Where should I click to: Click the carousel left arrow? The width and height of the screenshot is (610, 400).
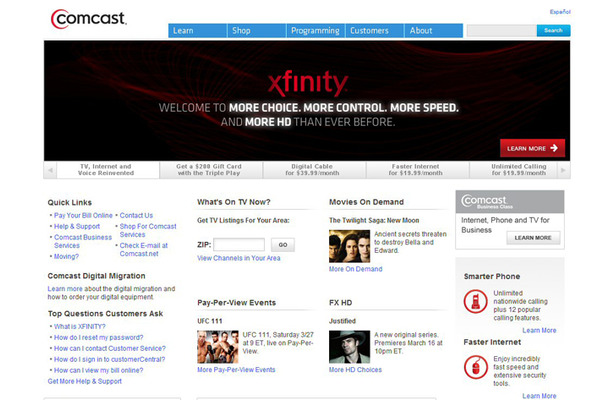(x=50, y=170)
